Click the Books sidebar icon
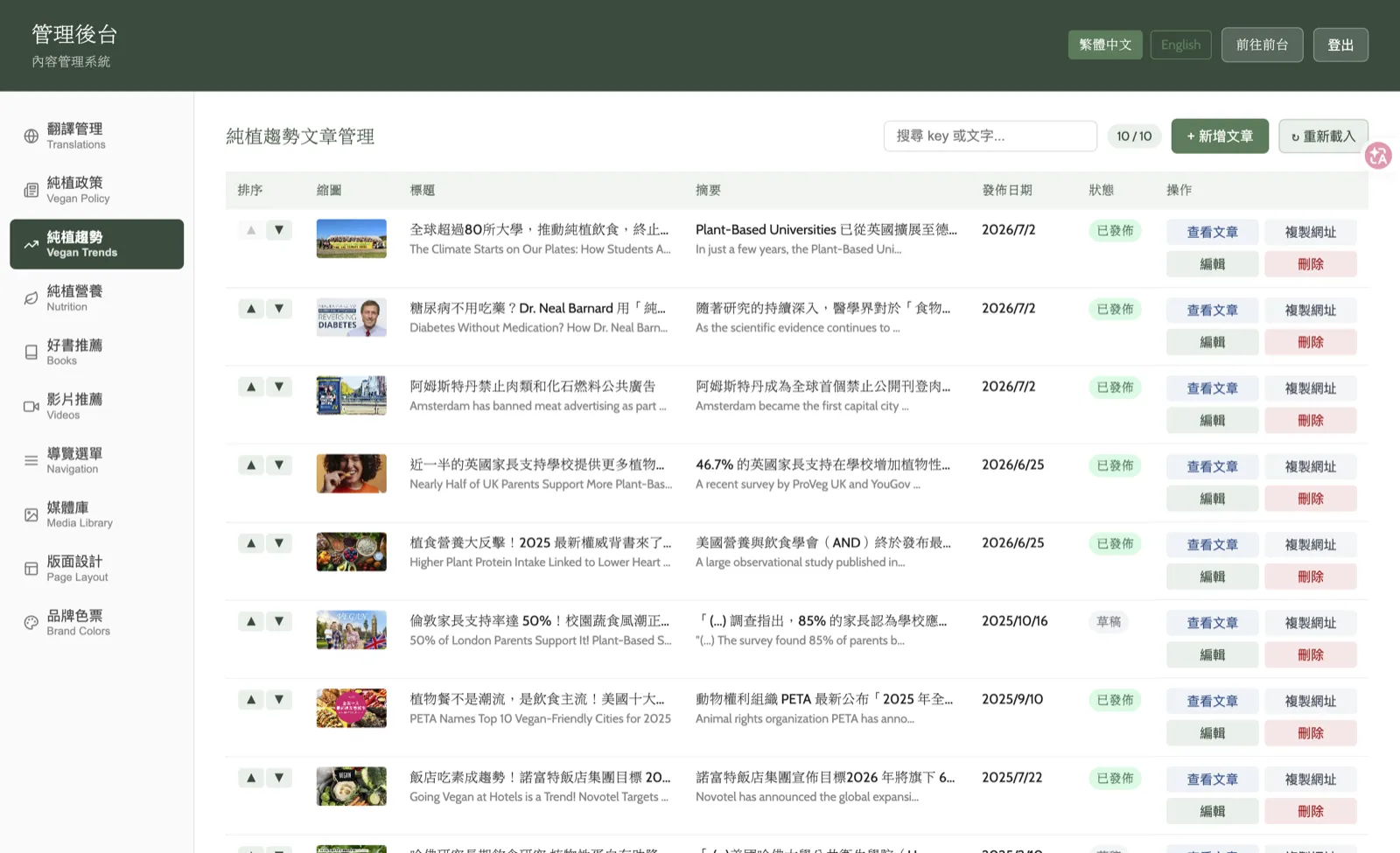This screenshot has height=853, width=1400. click(x=31, y=352)
